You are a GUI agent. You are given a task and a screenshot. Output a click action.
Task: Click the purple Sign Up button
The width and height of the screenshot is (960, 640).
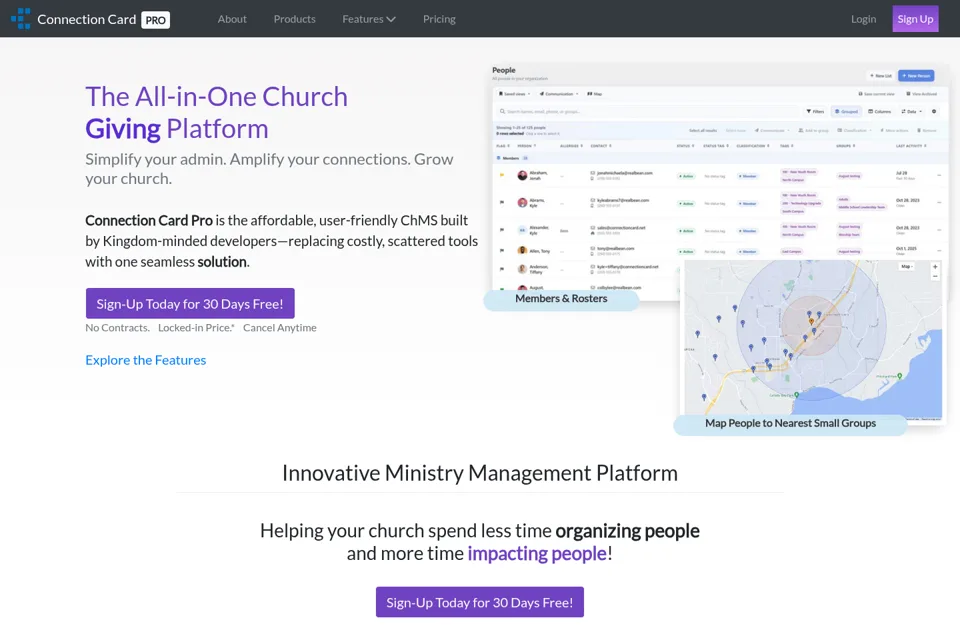(915, 18)
